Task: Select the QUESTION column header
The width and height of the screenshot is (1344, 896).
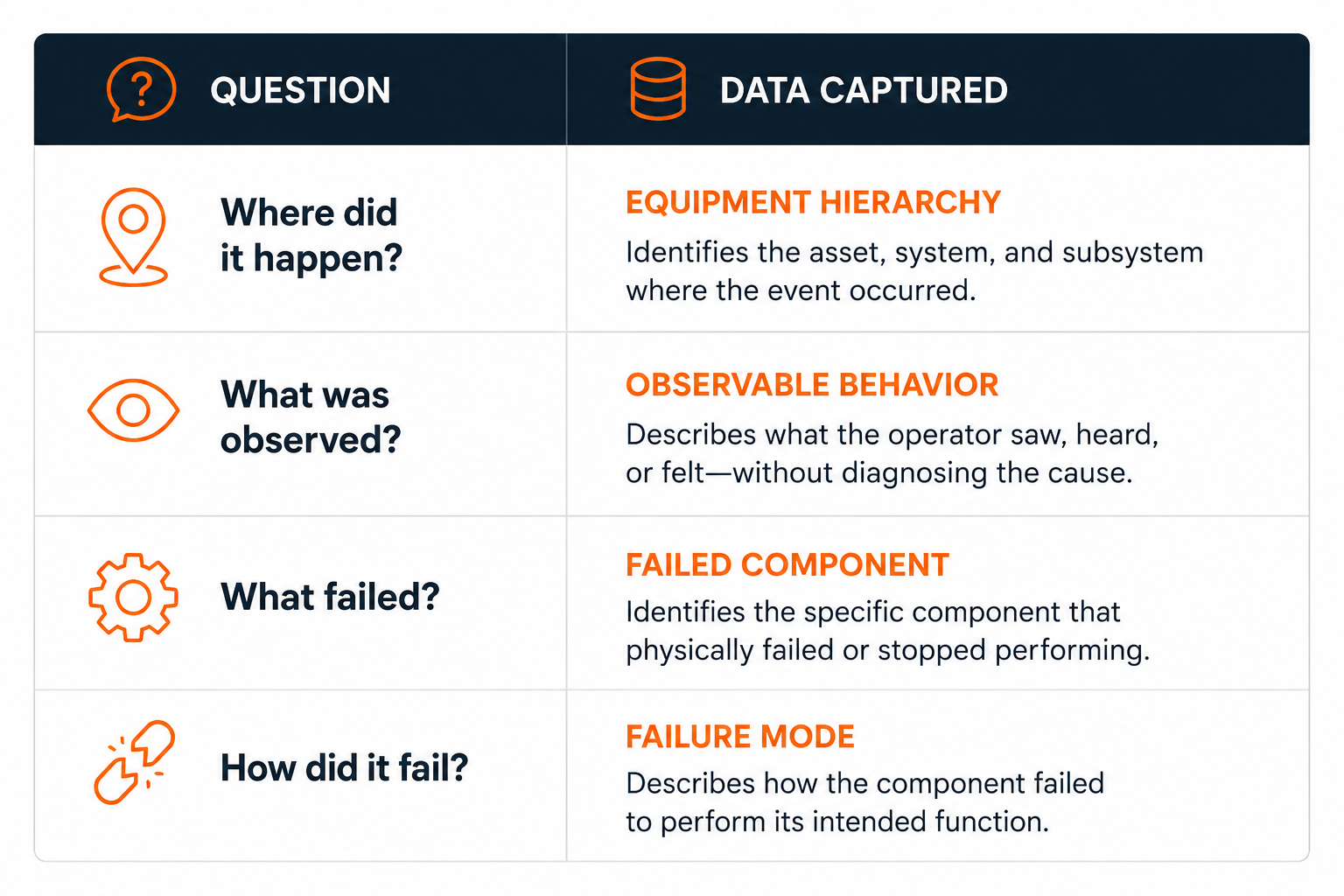Action: tap(300, 90)
